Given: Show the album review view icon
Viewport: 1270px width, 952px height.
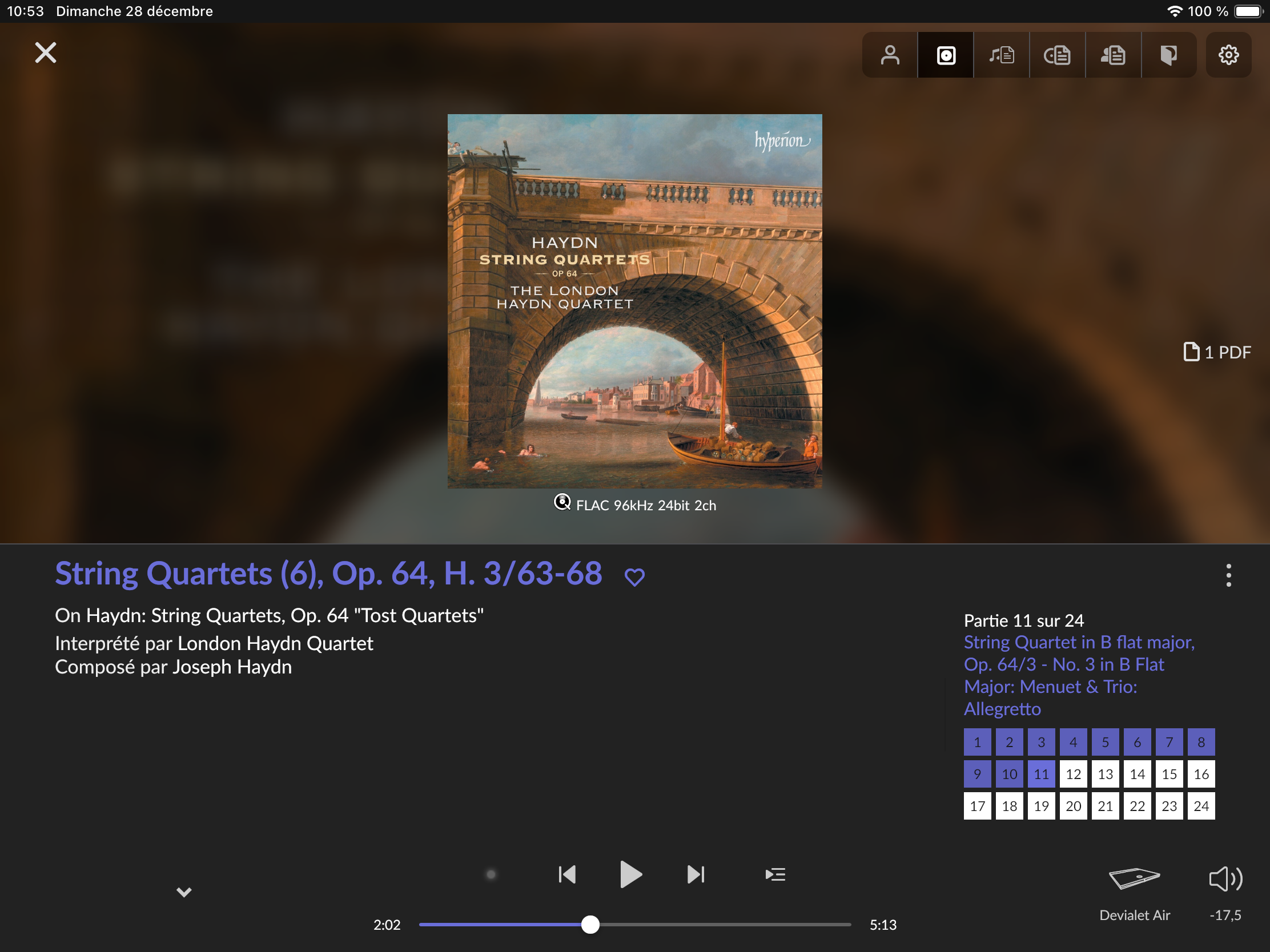Looking at the screenshot, I should coord(1057,55).
